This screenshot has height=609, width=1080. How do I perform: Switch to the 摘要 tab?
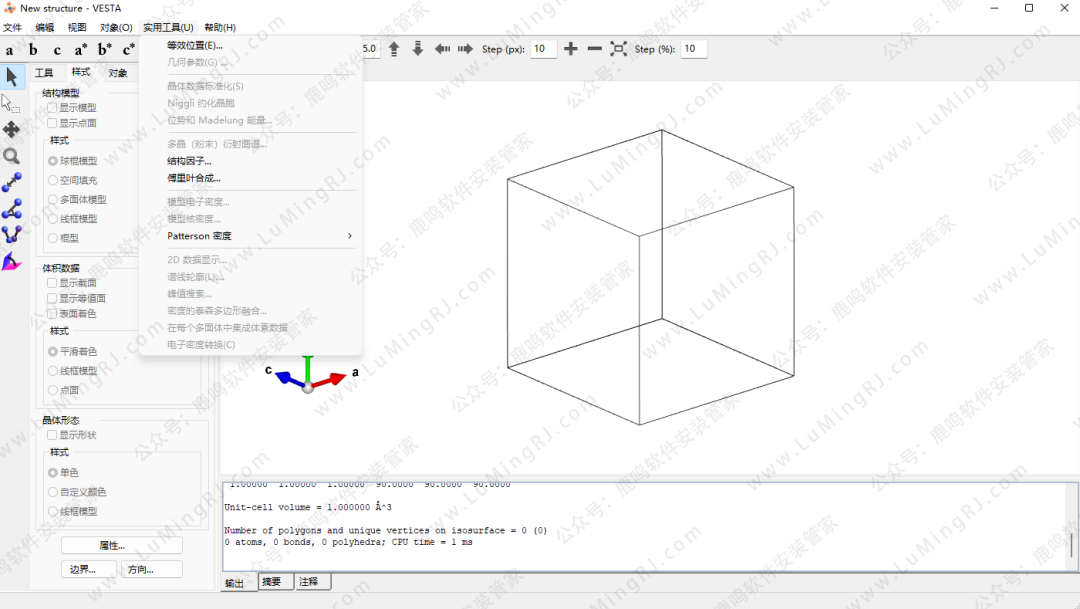pos(271,582)
